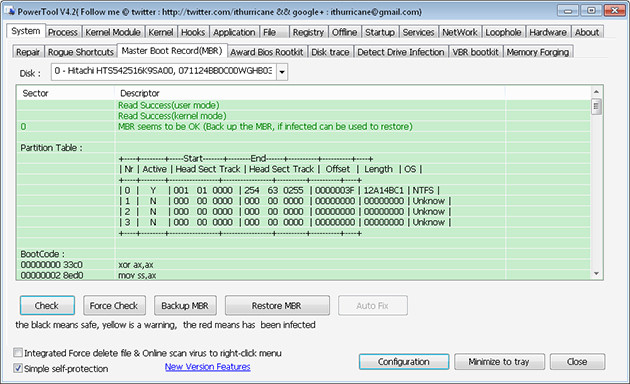The image size is (630, 384).
Task: Select partition 2 Unknow row
Action: 303,211
